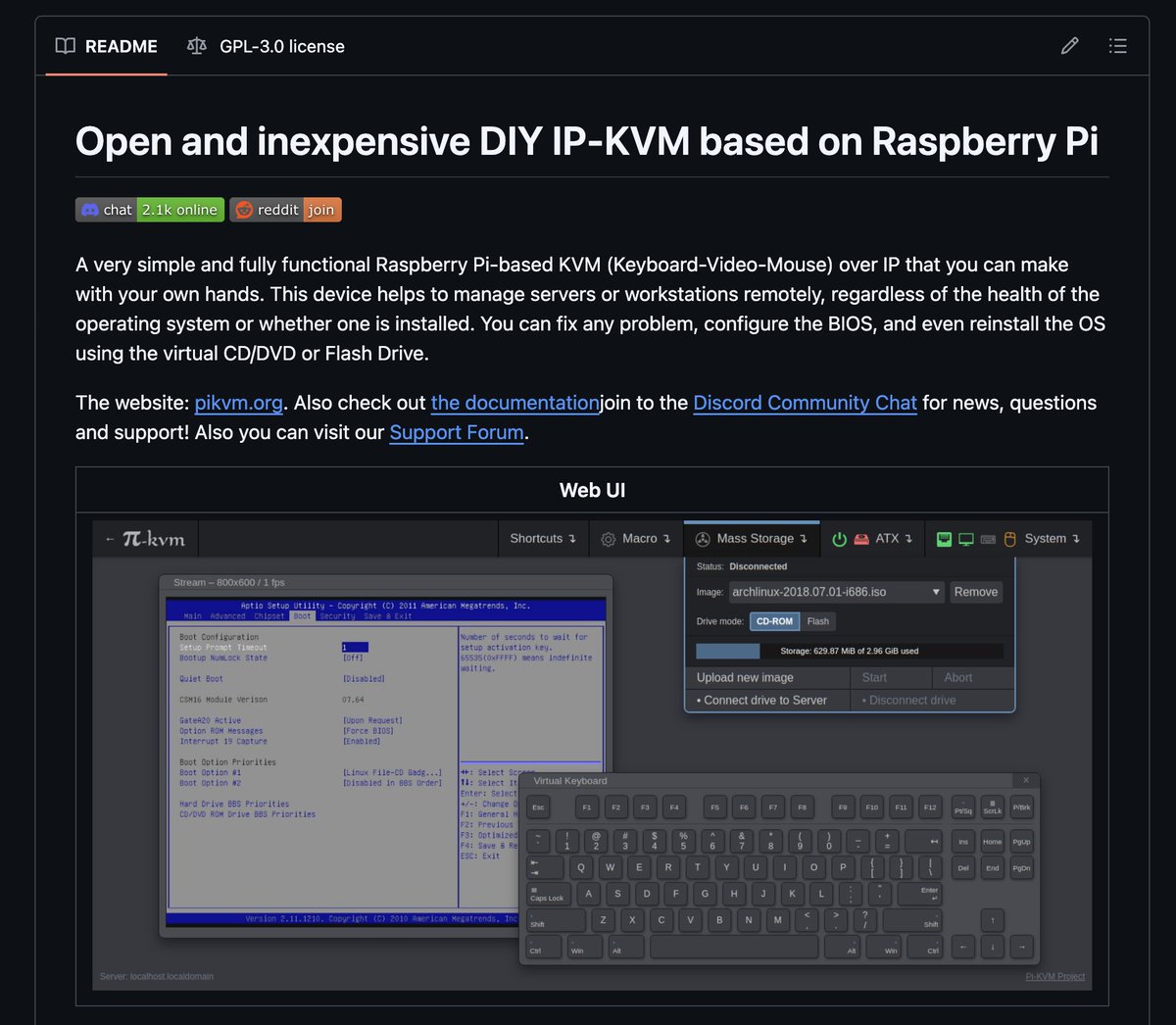Viewport: 1176px width, 1025px height.
Task: Click the up arrow virtual key
Action: coord(993,920)
